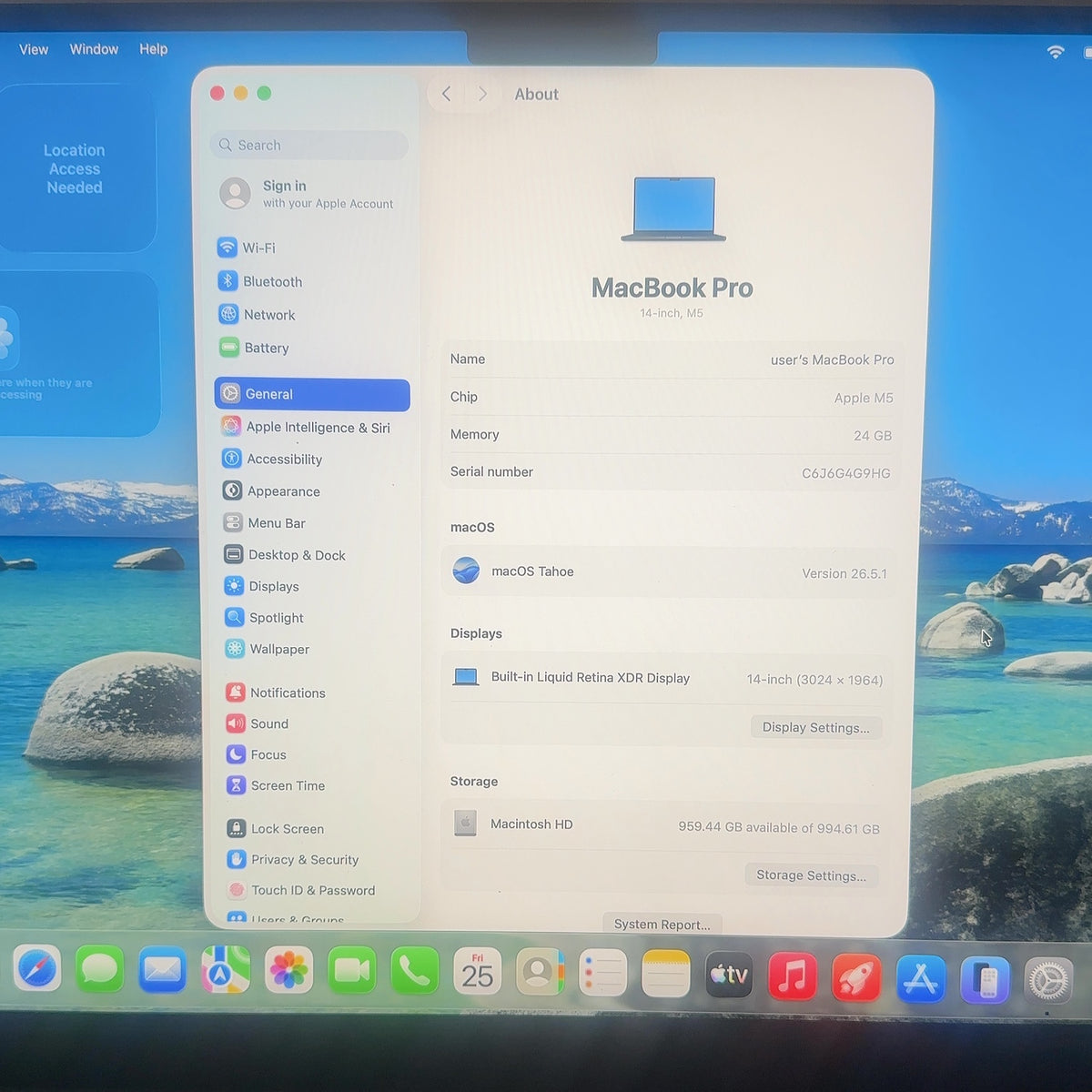This screenshot has width=1092, height=1092.
Task: Open Messages from the Dock
Action: [x=100, y=971]
